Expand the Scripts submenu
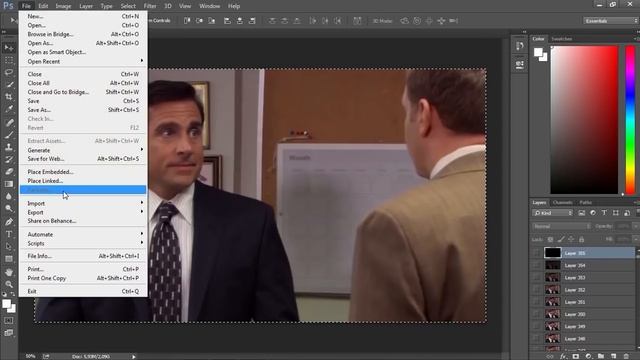The width and height of the screenshot is (640, 360). click(83, 243)
